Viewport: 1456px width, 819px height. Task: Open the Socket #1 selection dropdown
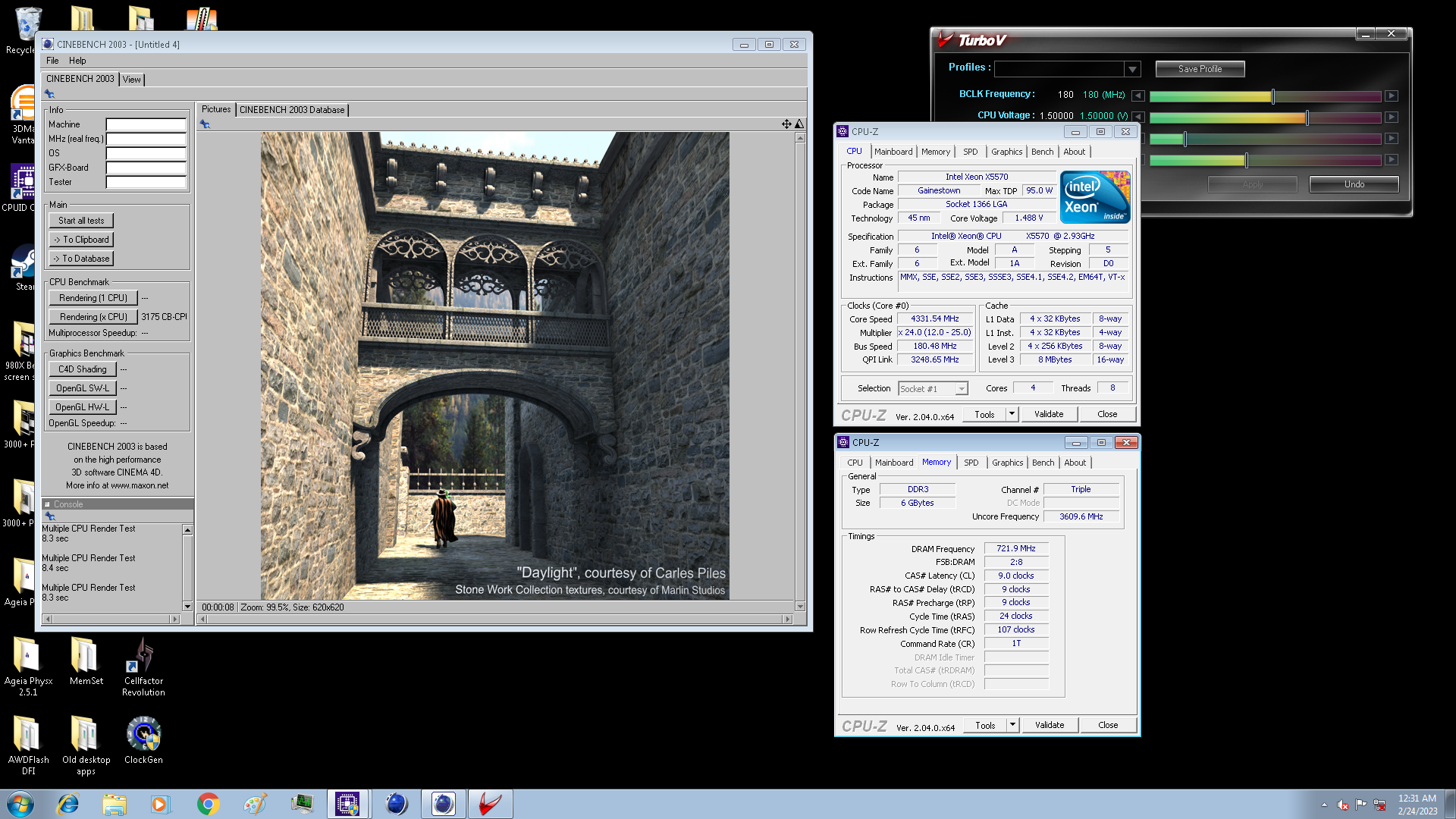(961, 389)
